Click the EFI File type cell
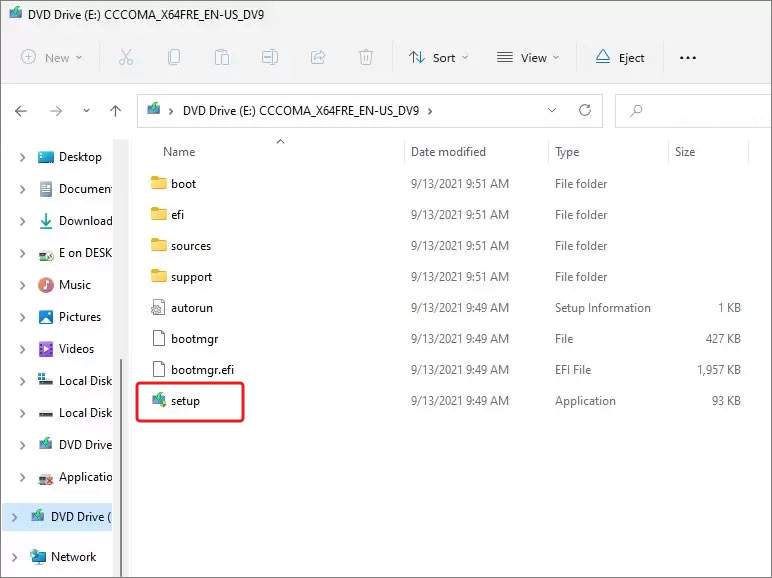 (573, 370)
